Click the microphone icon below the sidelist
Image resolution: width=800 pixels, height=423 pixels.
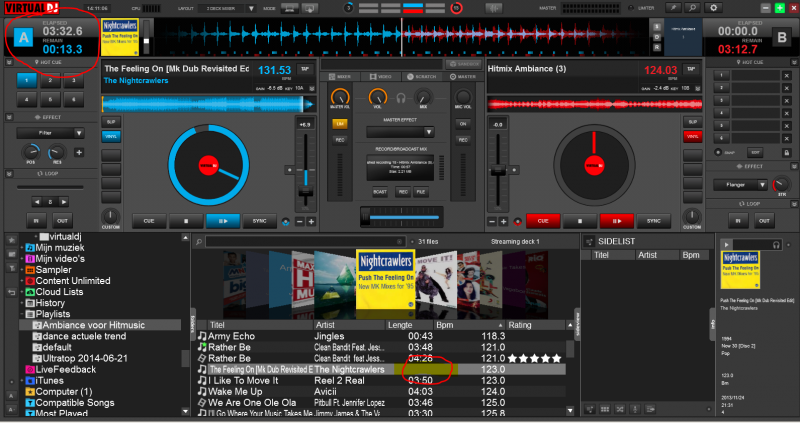[635, 409]
